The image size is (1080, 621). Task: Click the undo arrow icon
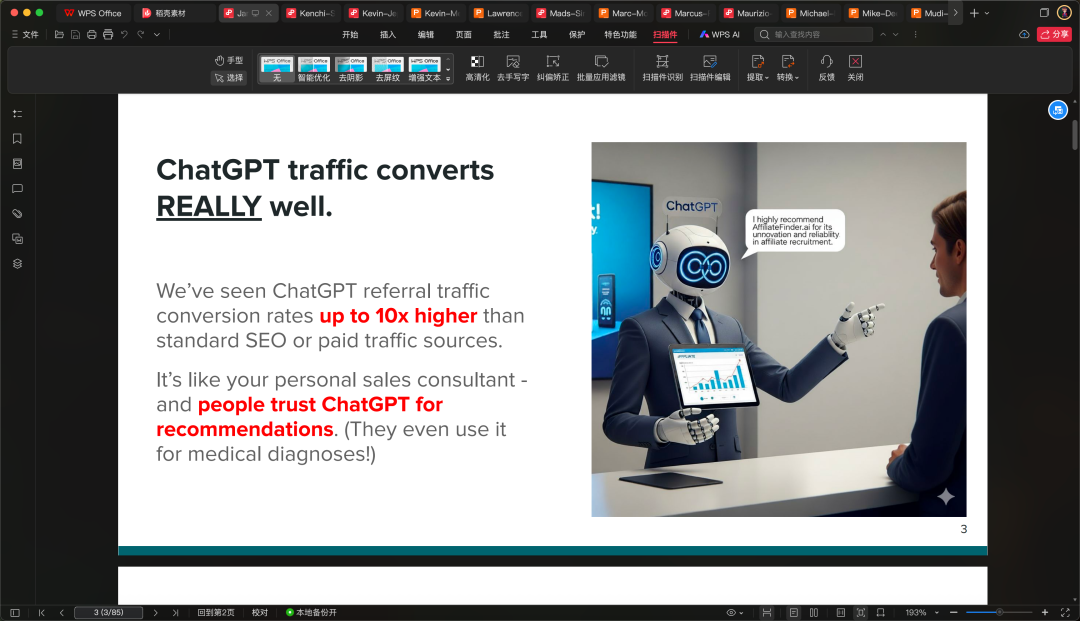click(124, 34)
